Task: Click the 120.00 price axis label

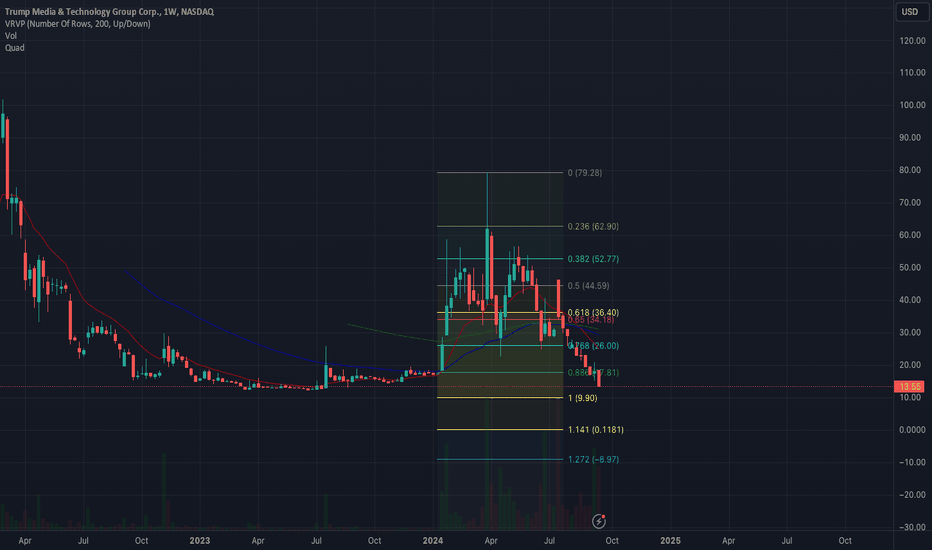Action: [912, 40]
